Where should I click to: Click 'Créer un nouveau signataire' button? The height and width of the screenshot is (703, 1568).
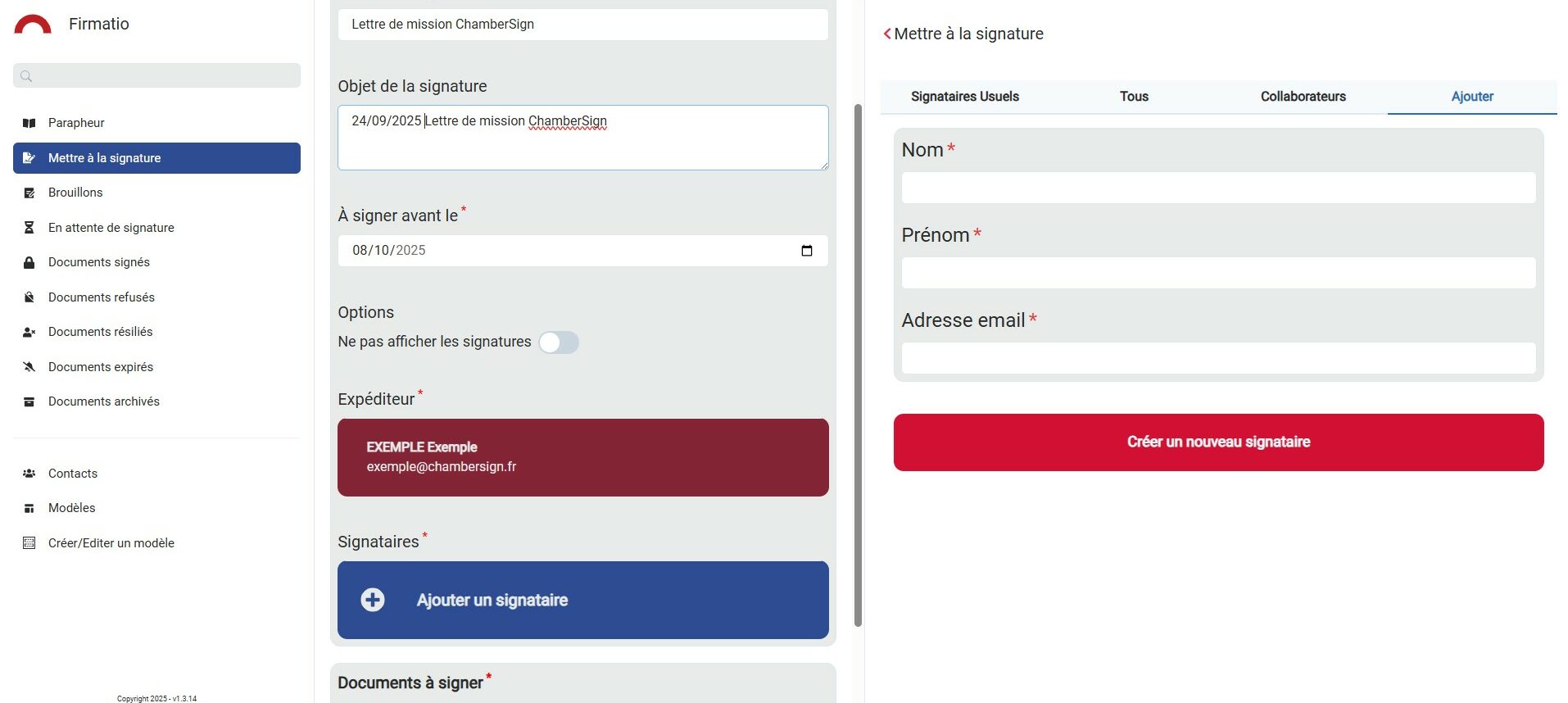1218,442
